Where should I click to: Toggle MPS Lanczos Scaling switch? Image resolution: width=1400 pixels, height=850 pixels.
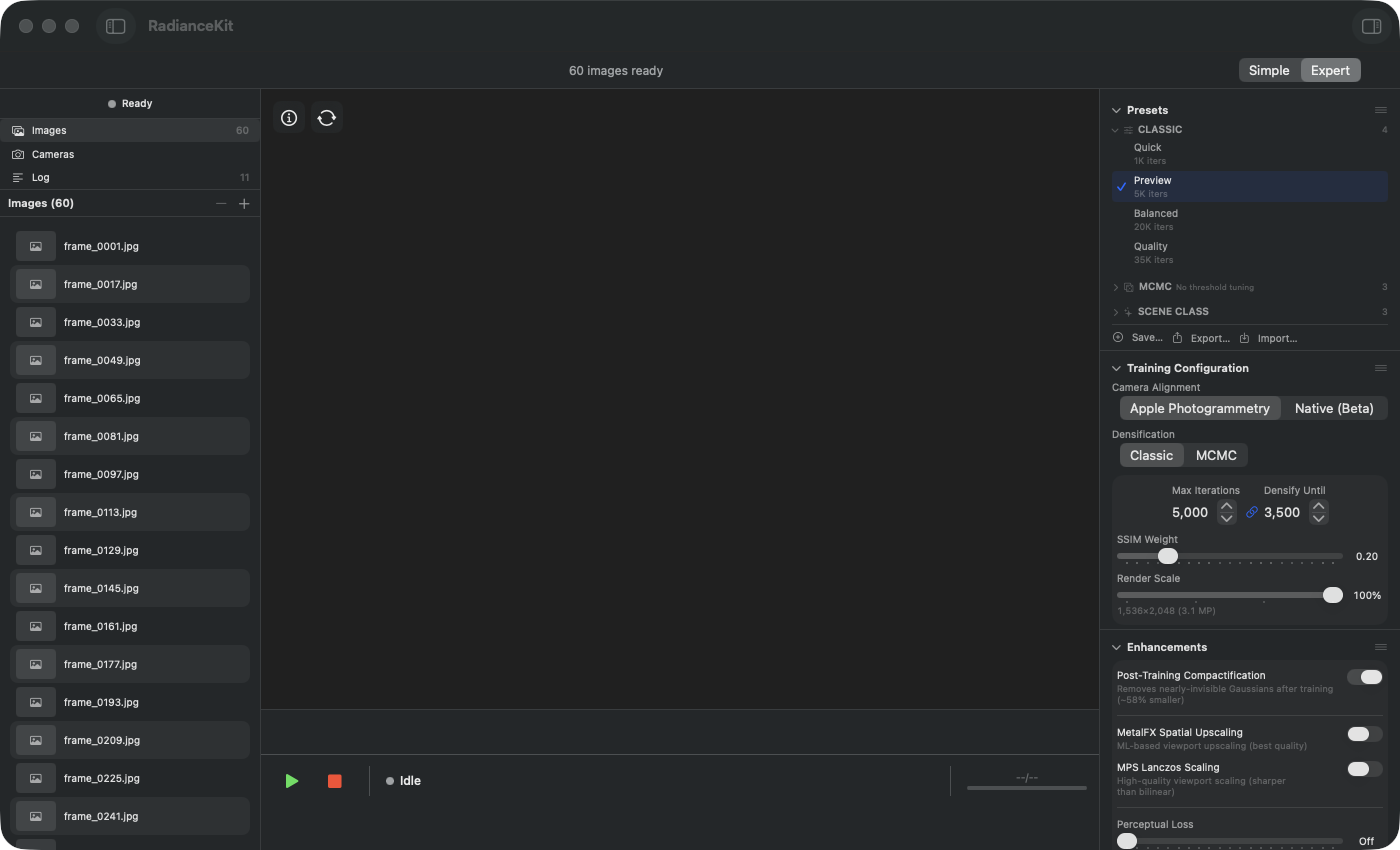click(1365, 769)
